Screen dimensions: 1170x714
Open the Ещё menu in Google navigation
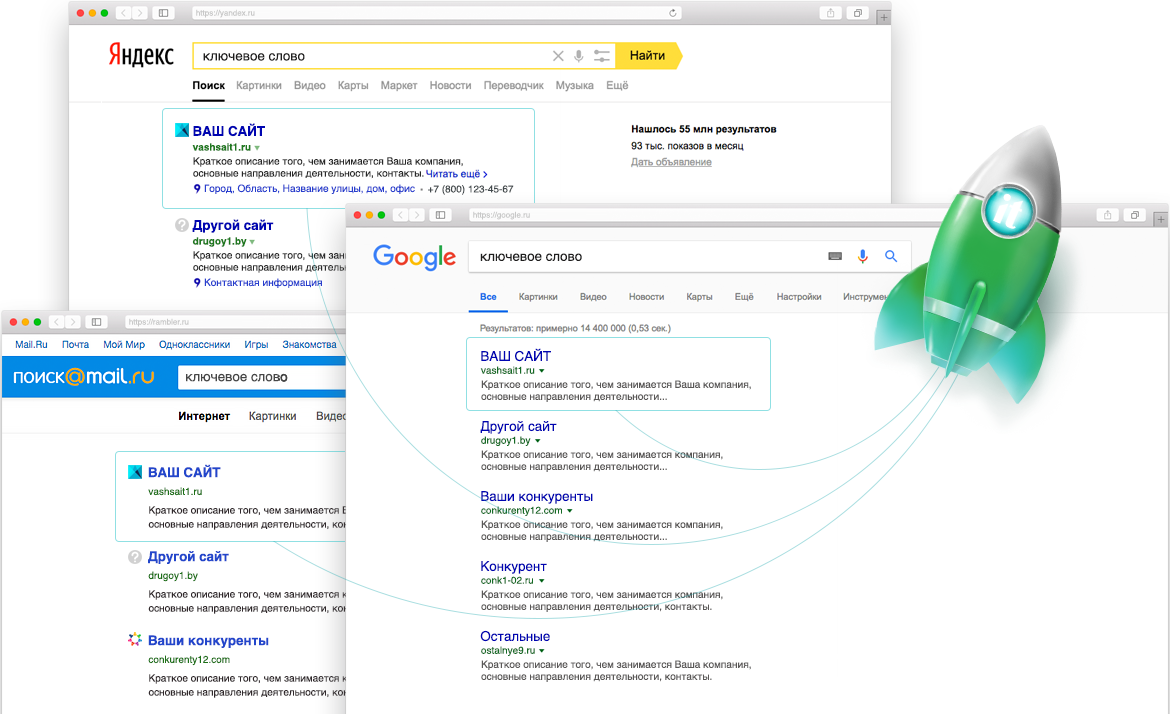744,296
